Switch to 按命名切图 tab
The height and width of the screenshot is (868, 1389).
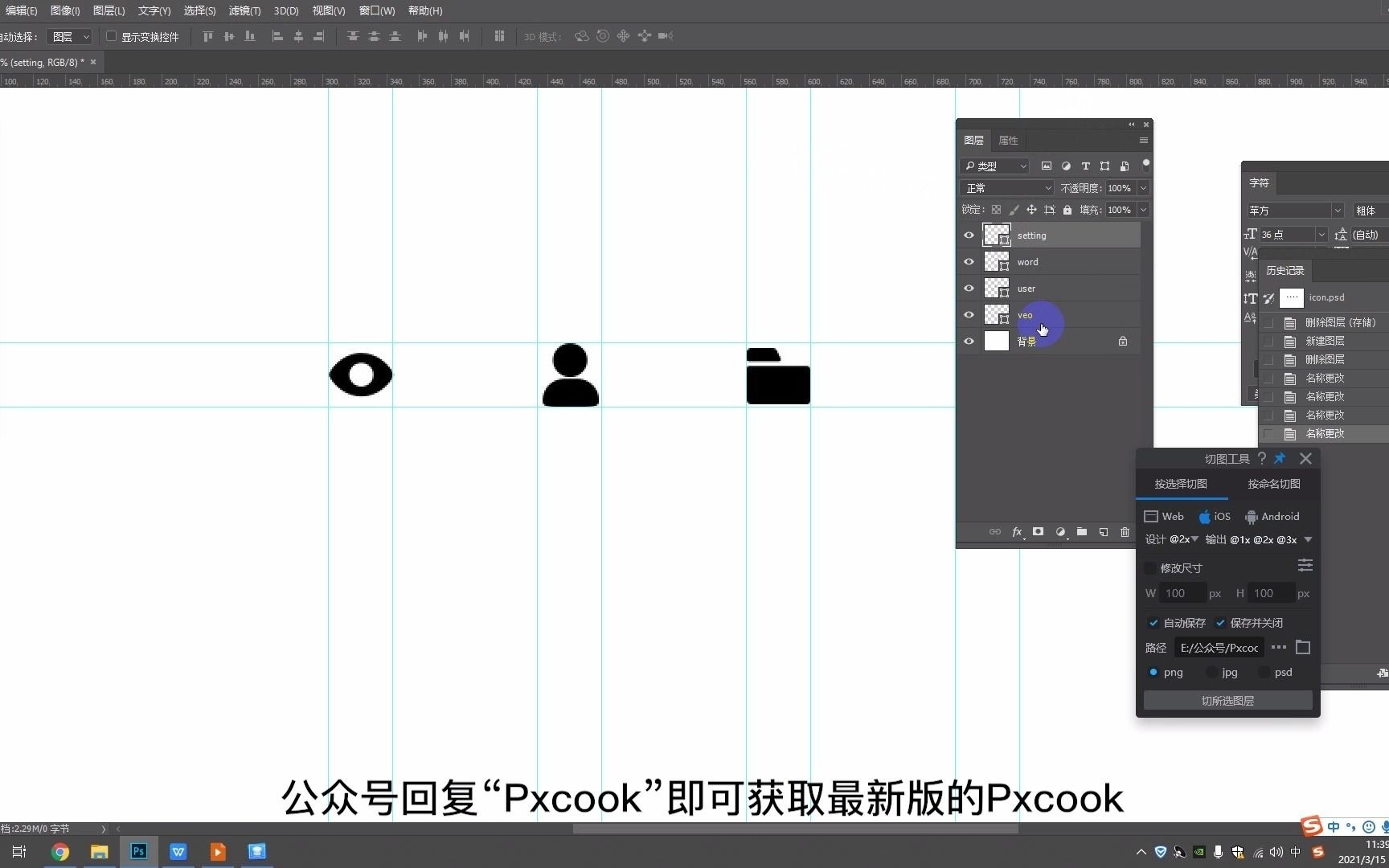click(x=1274, y=484)
